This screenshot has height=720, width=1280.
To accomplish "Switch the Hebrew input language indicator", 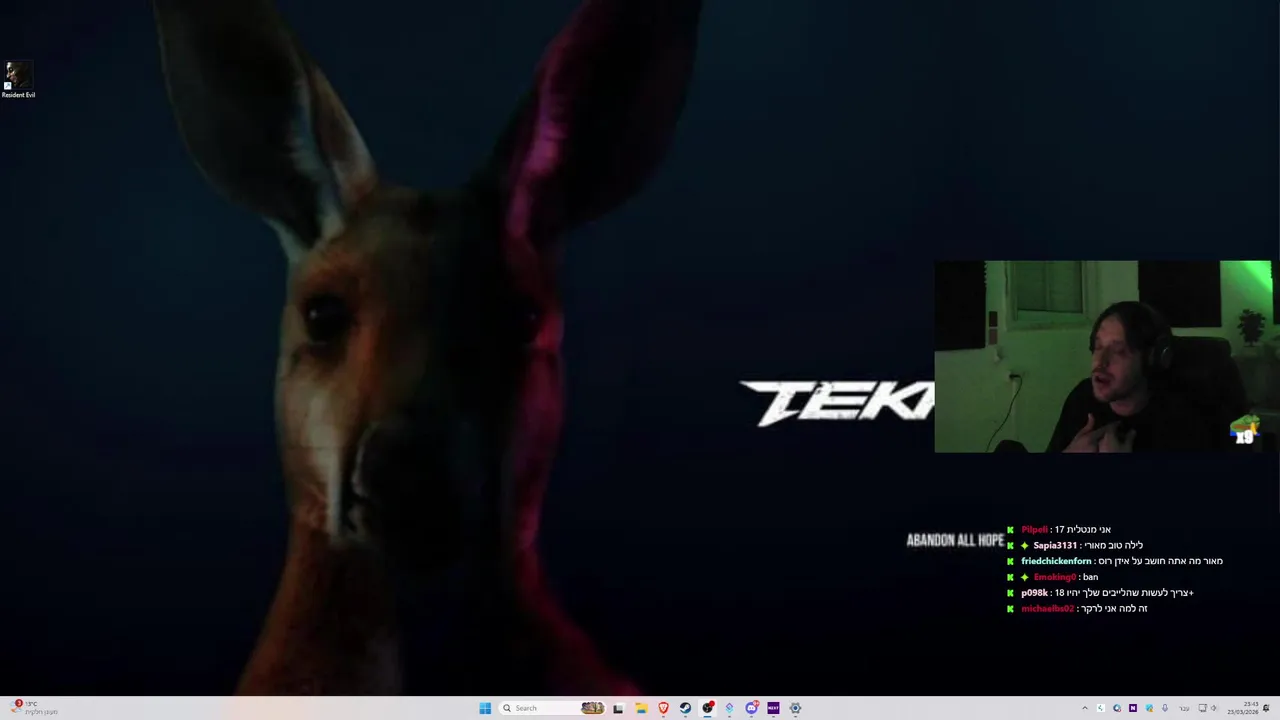I will click(1185, 708).
